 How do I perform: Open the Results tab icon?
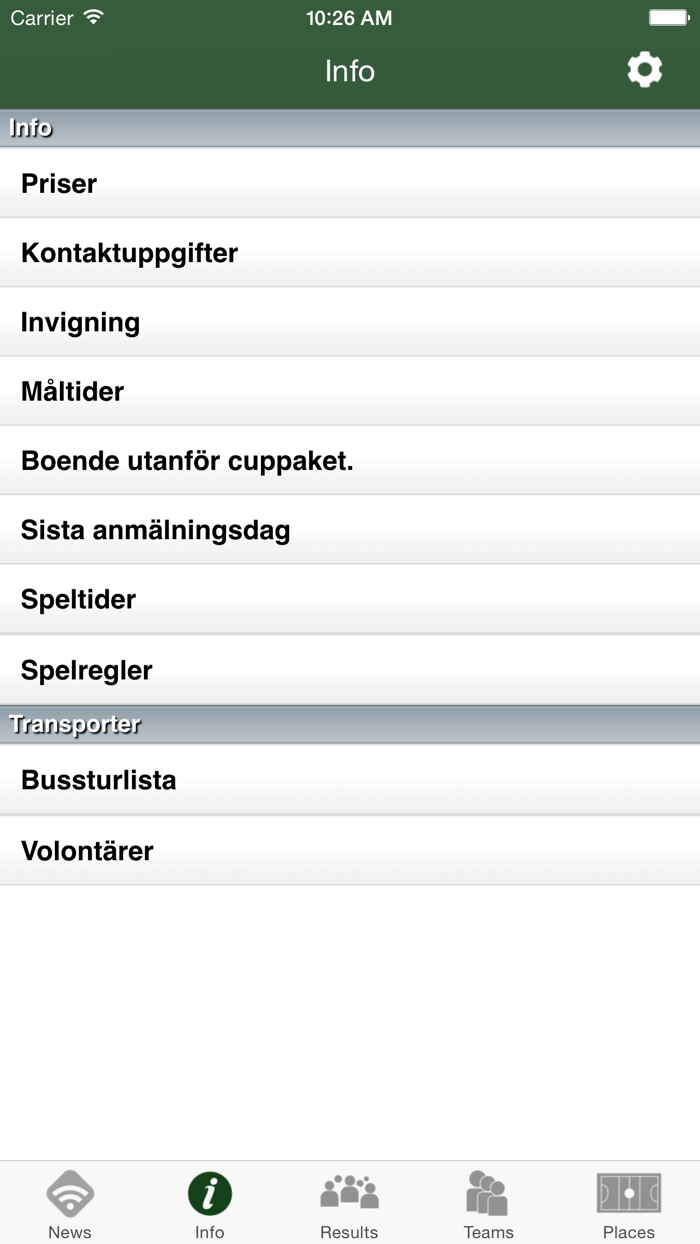point(349,1192)
